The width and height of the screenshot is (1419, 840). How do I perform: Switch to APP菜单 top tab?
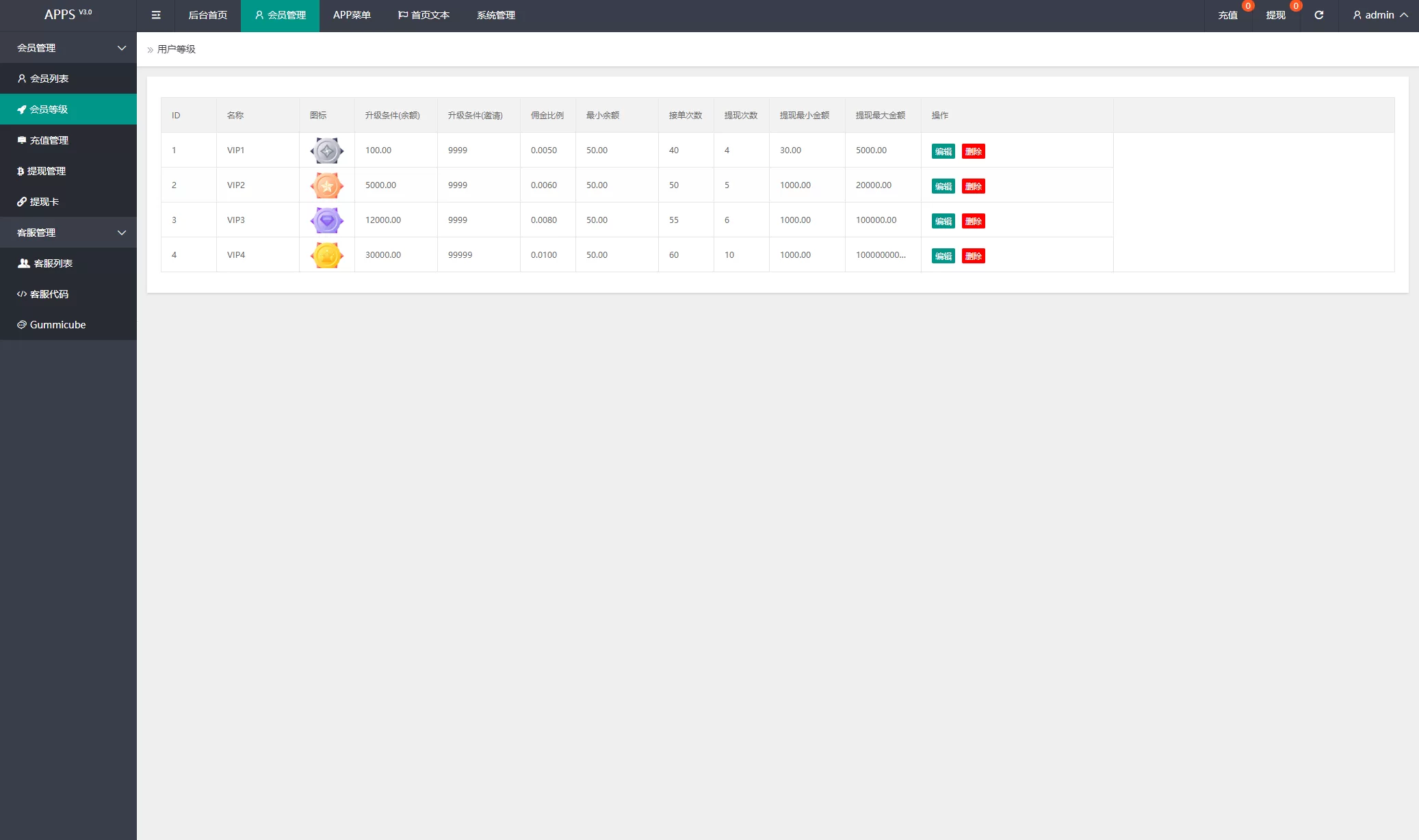pos(352,15)
